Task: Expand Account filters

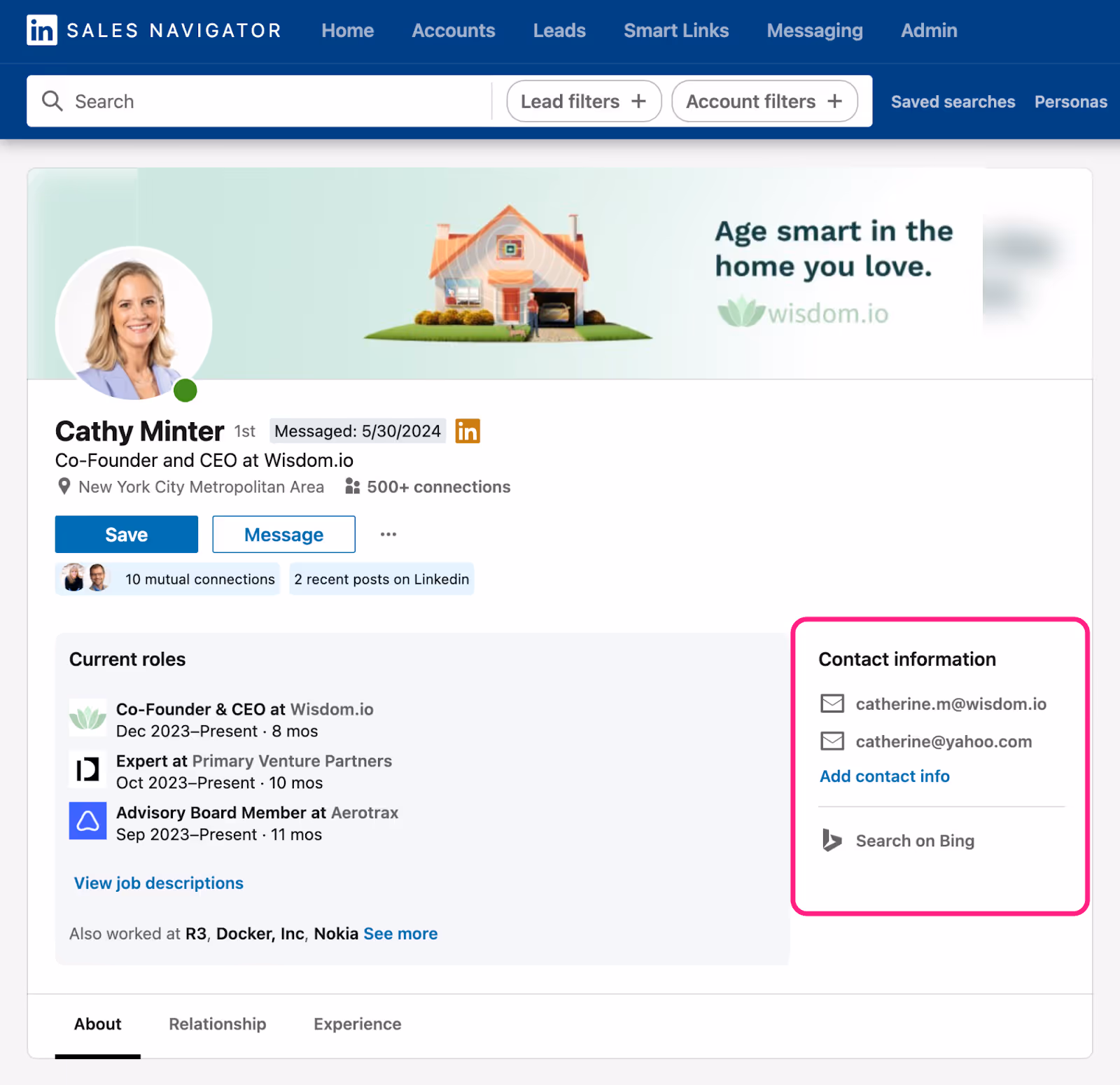Action: (x=764, y=101)
